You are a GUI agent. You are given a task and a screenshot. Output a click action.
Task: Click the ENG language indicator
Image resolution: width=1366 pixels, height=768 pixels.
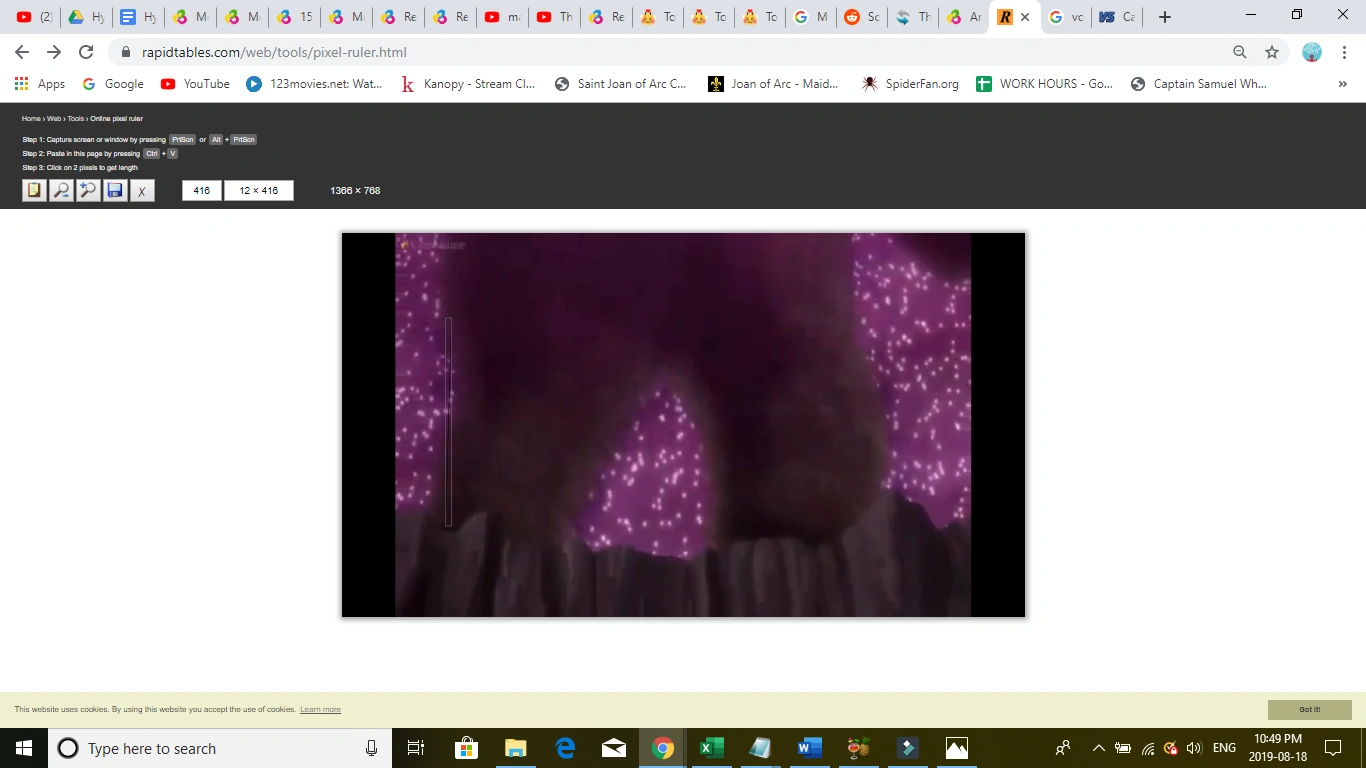(1224, 748)
